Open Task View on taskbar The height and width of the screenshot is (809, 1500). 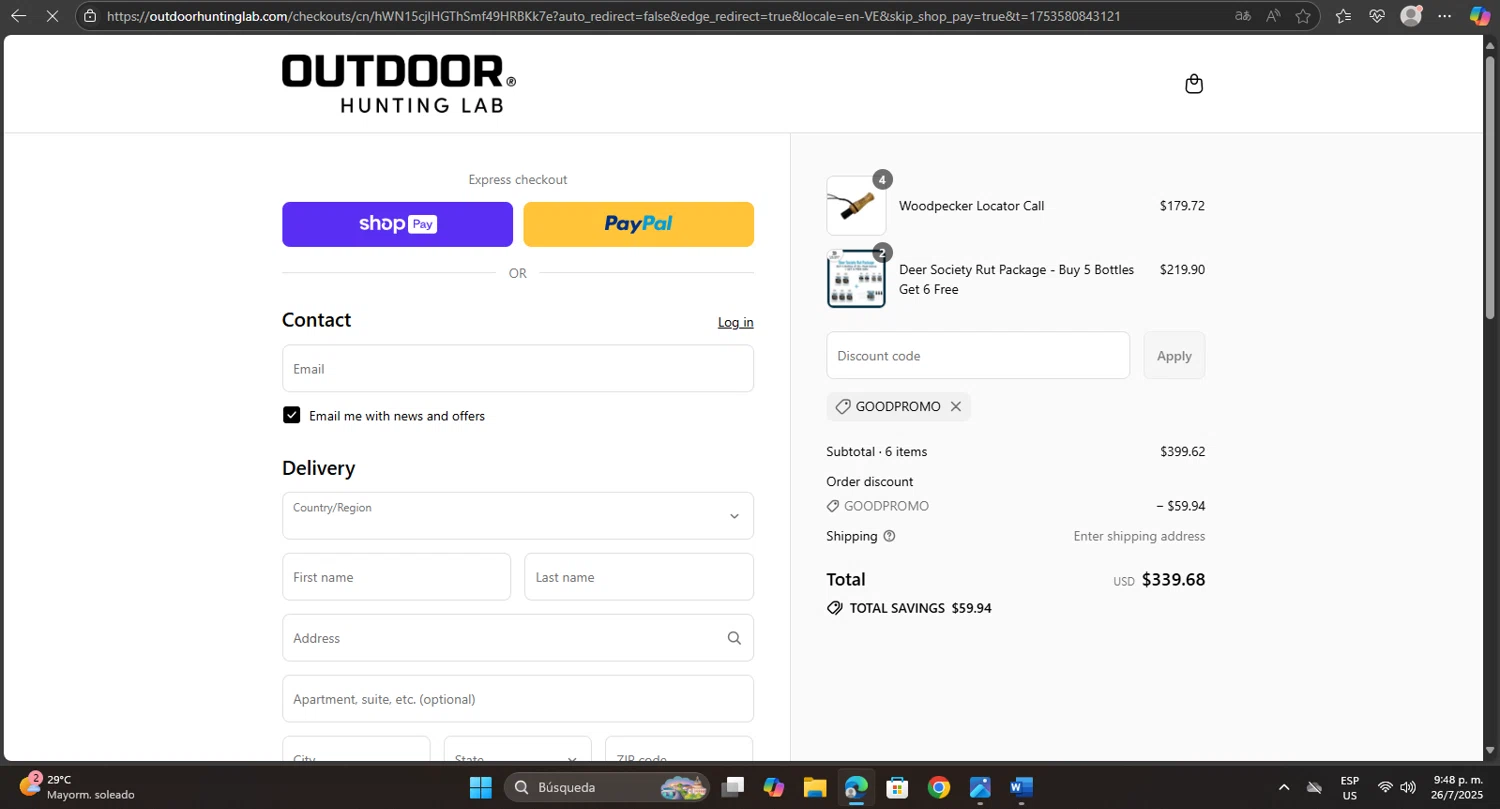tap(734, 788)
